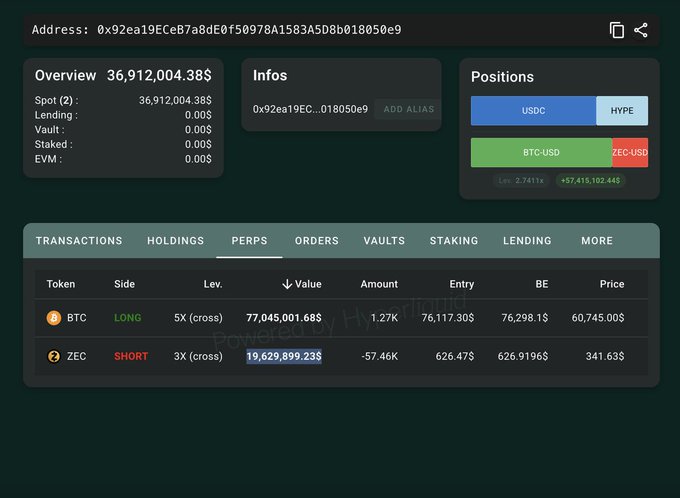Click the Spot (2) label

[56, 101]
